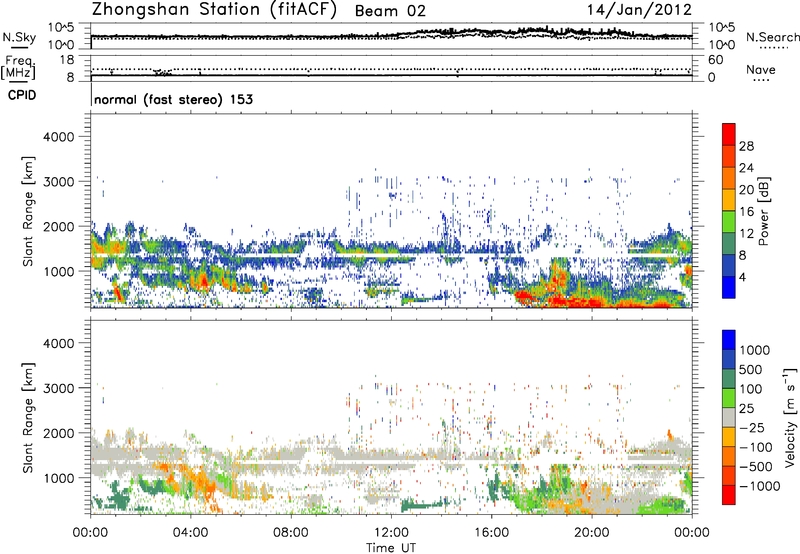Image resolution: width=800 pixels, height=554 pixels.
Task: Click velocity colorbar tick '-25'
Action: click(x=753, y=428)
